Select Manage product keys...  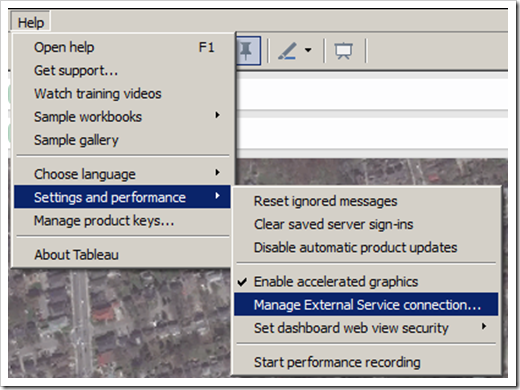click(x=122, y=221)
